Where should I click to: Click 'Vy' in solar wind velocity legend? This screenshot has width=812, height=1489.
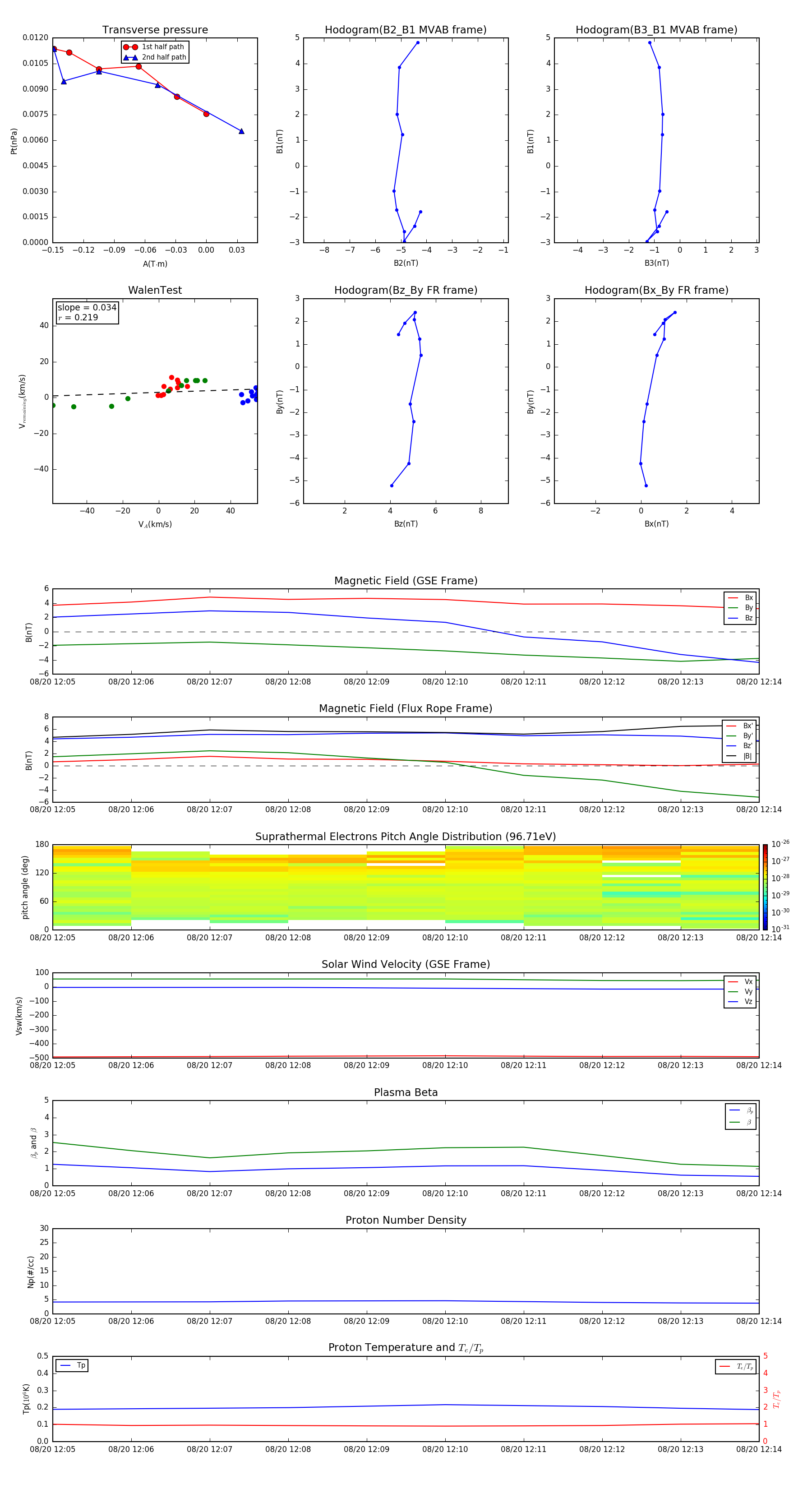tap(741, 991)
